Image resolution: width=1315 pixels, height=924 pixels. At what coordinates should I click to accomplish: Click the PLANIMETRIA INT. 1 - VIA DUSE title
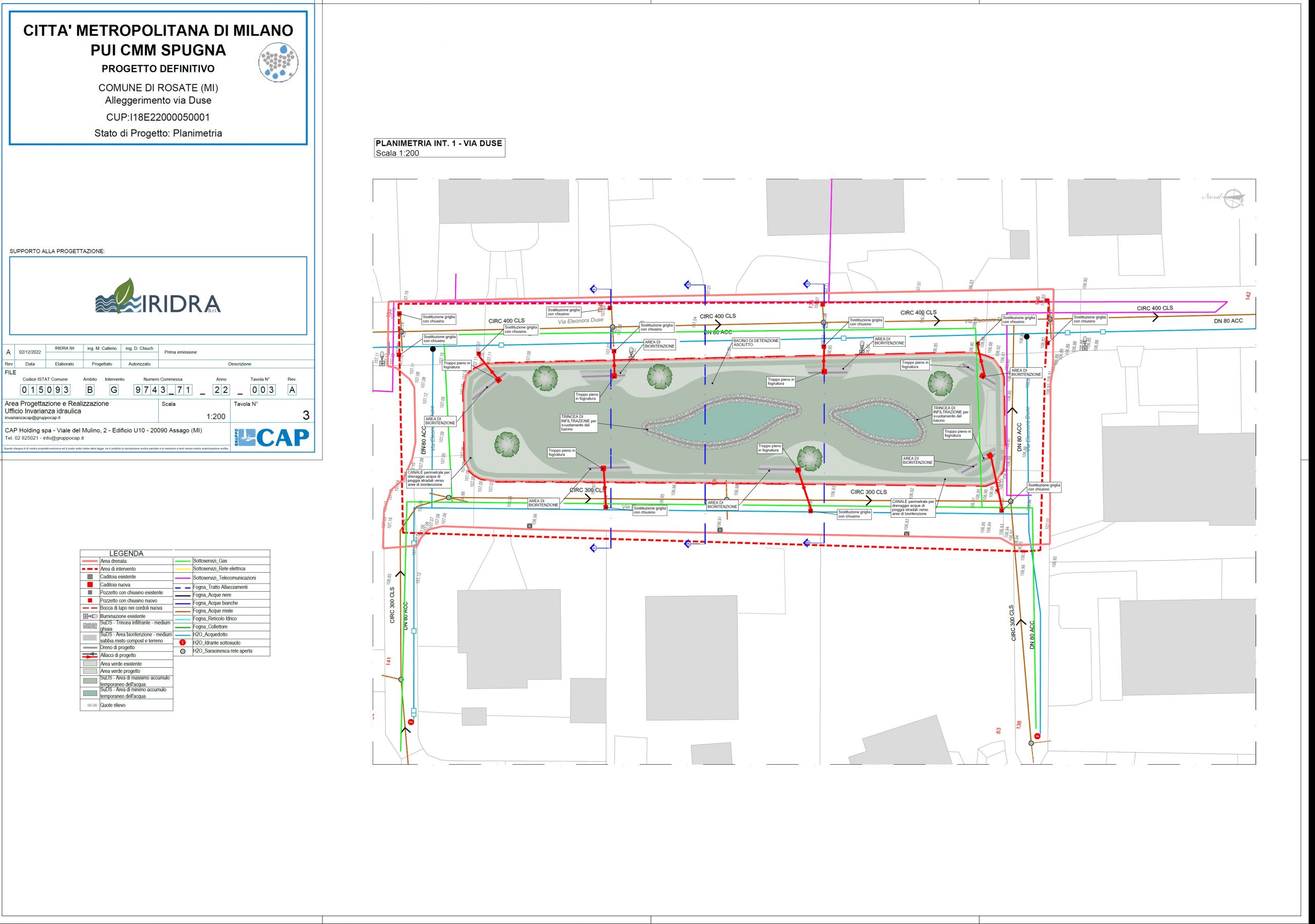pyautogui.click(x=439, y=143)
